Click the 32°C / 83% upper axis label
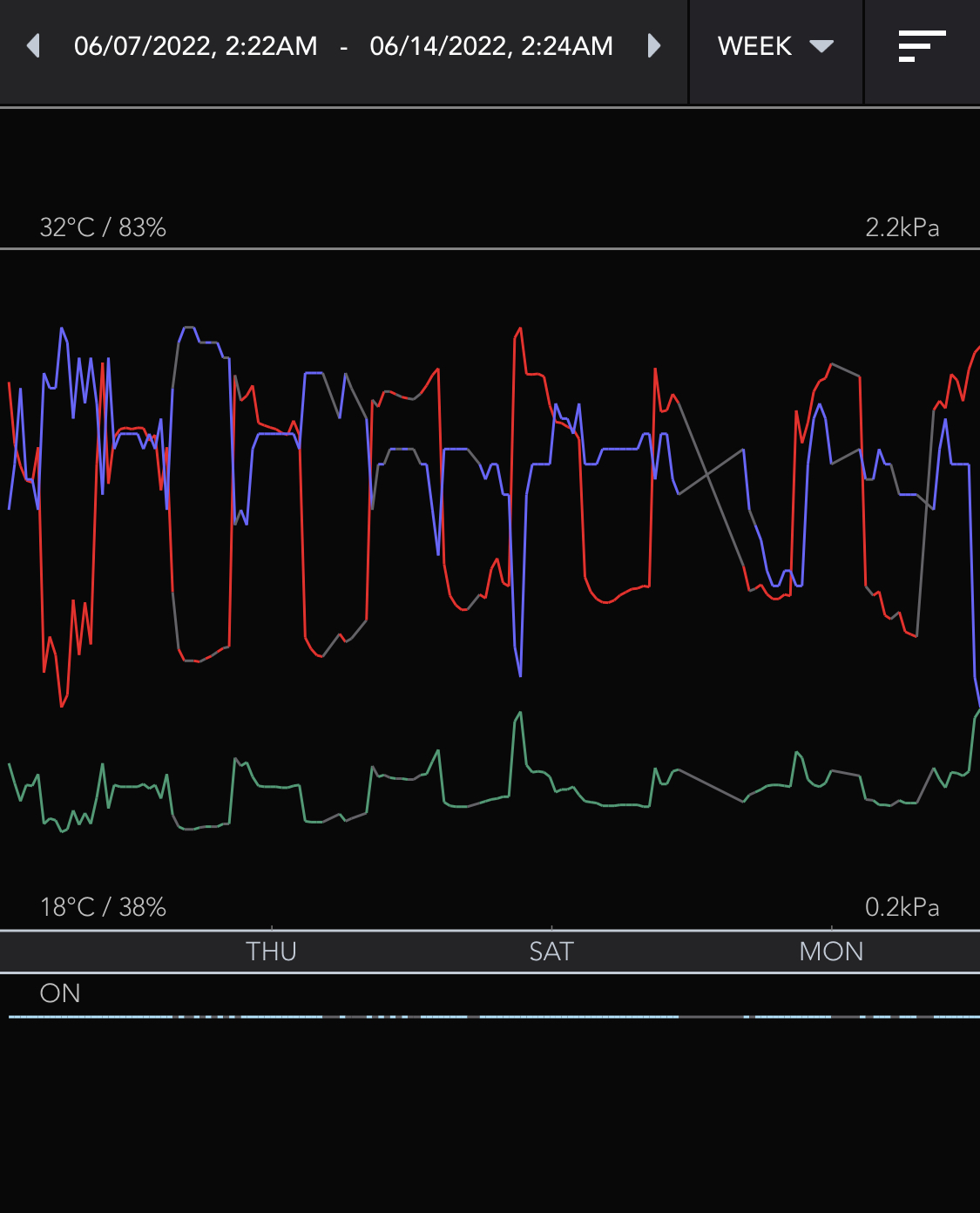 pos(103,227)
